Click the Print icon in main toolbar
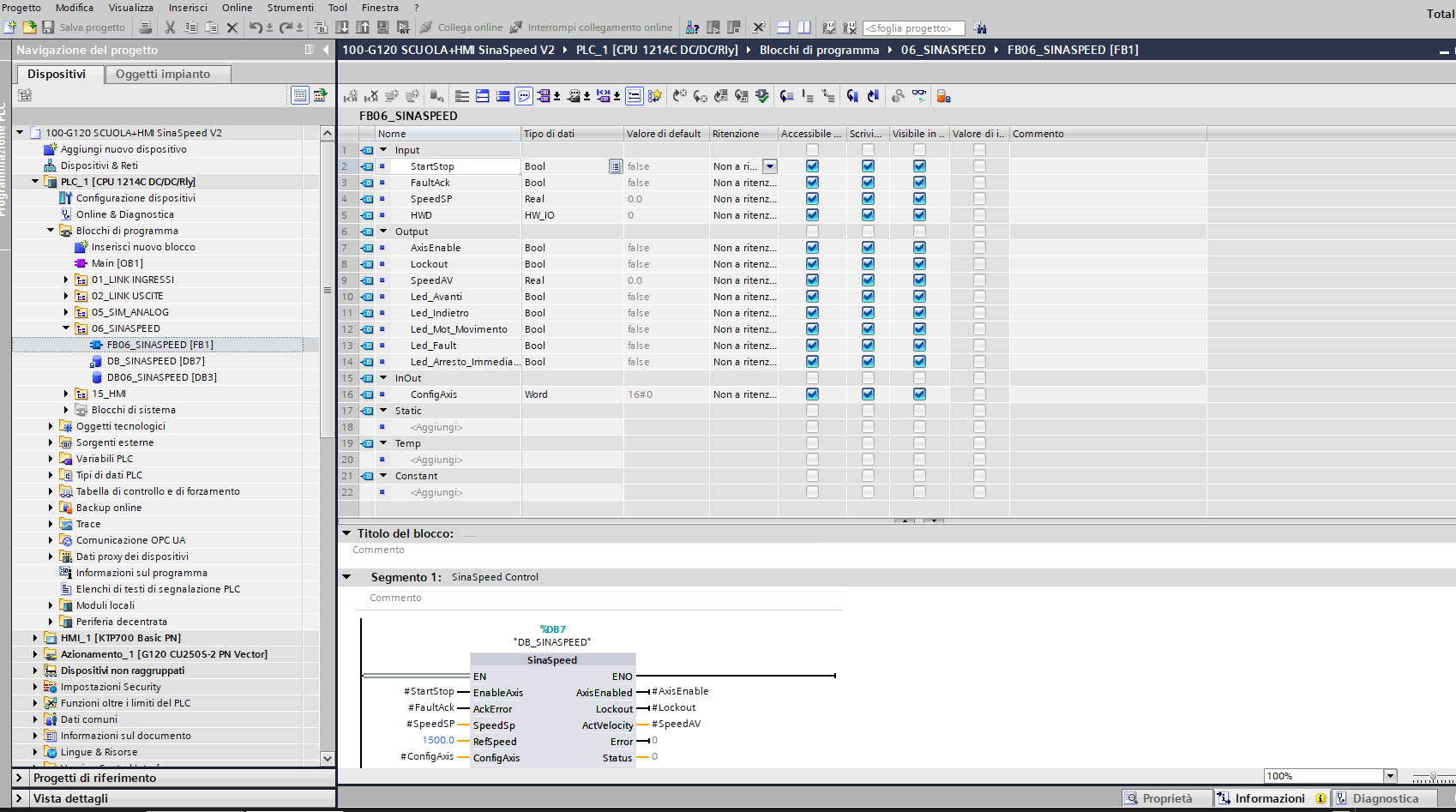 click(x=146, y=27)
